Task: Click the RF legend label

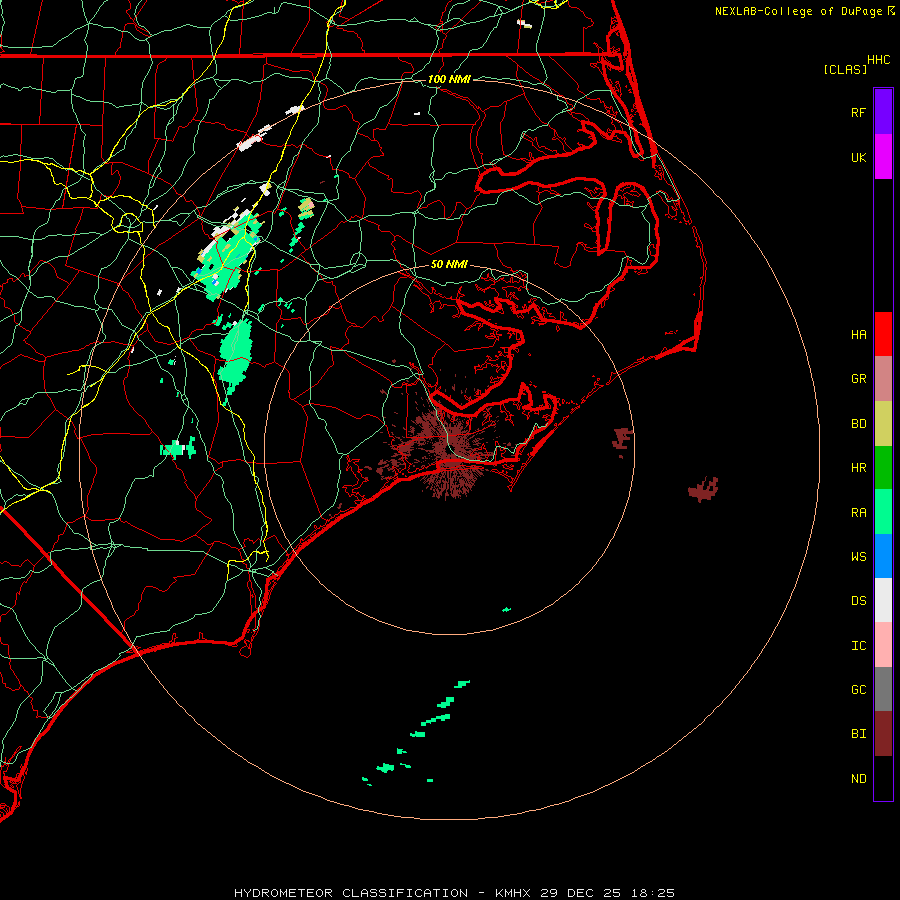Action: 858,112
